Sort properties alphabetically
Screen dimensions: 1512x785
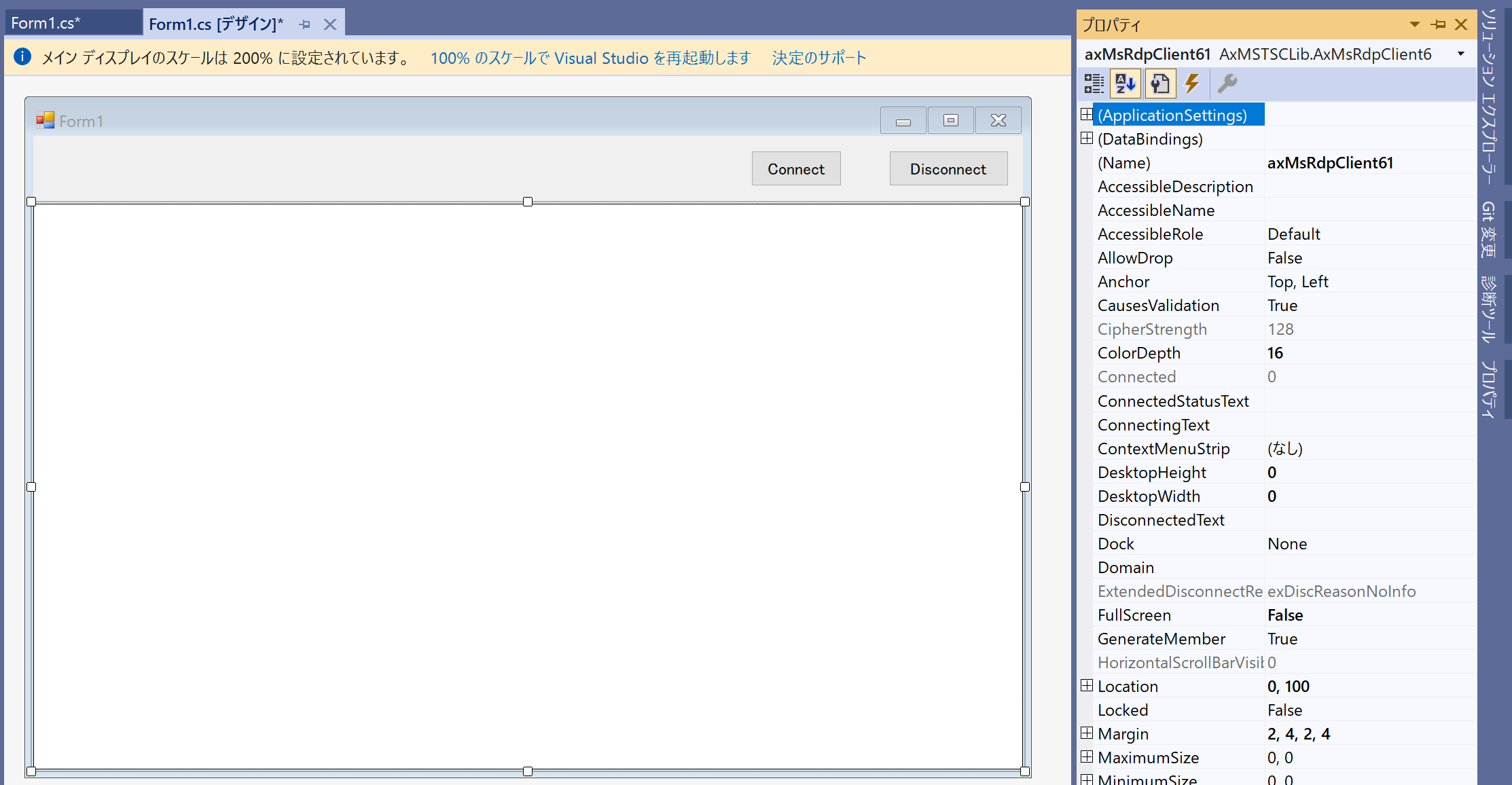click(1125, 84)
